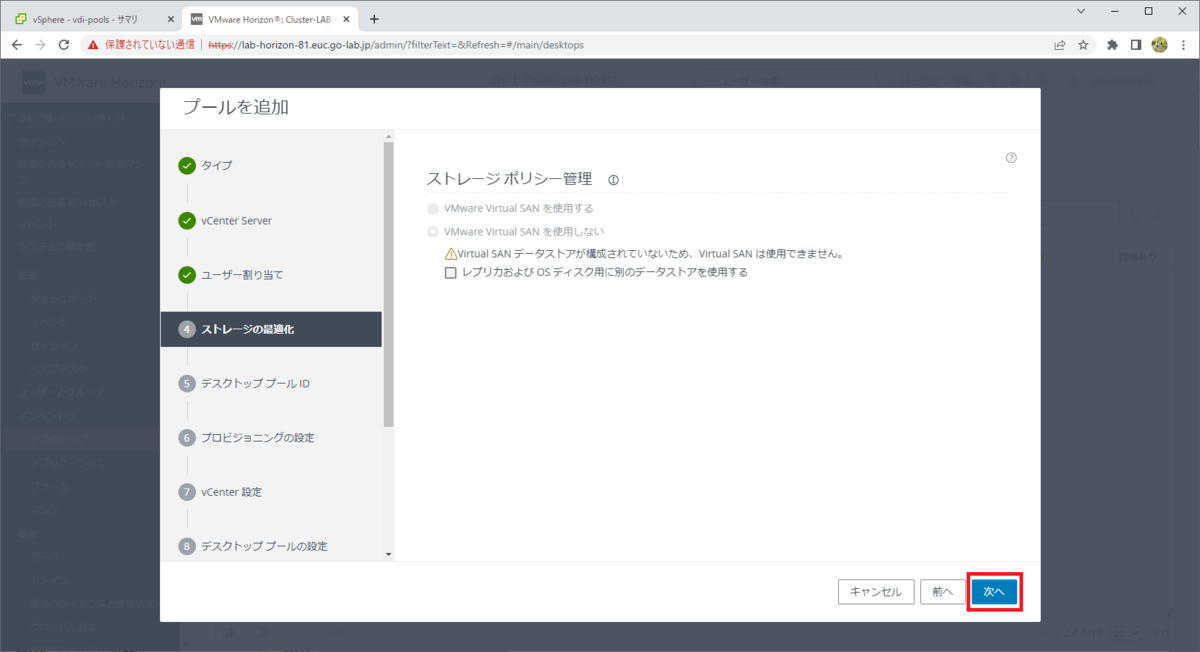Click the プールを追加 dialog title
This screenshot has height=652, width=1200.
pos(236,107)
